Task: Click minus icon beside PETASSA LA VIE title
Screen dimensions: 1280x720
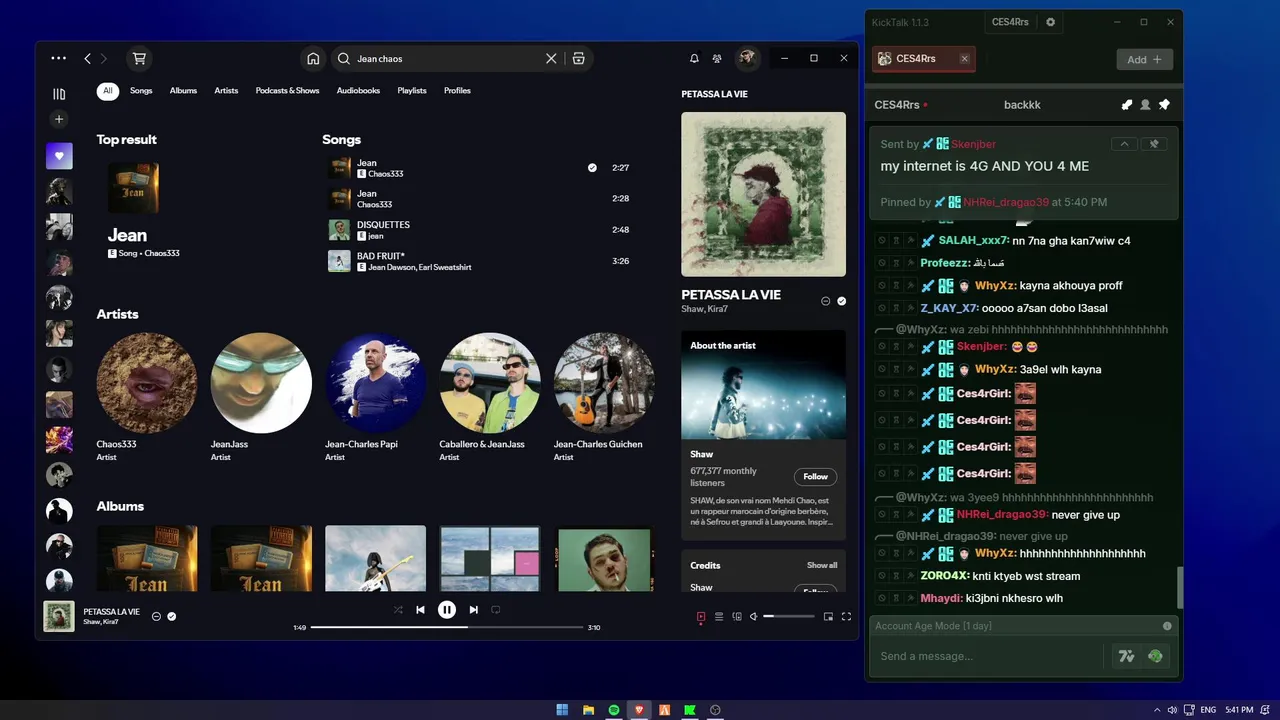Action: coord(826,301)
